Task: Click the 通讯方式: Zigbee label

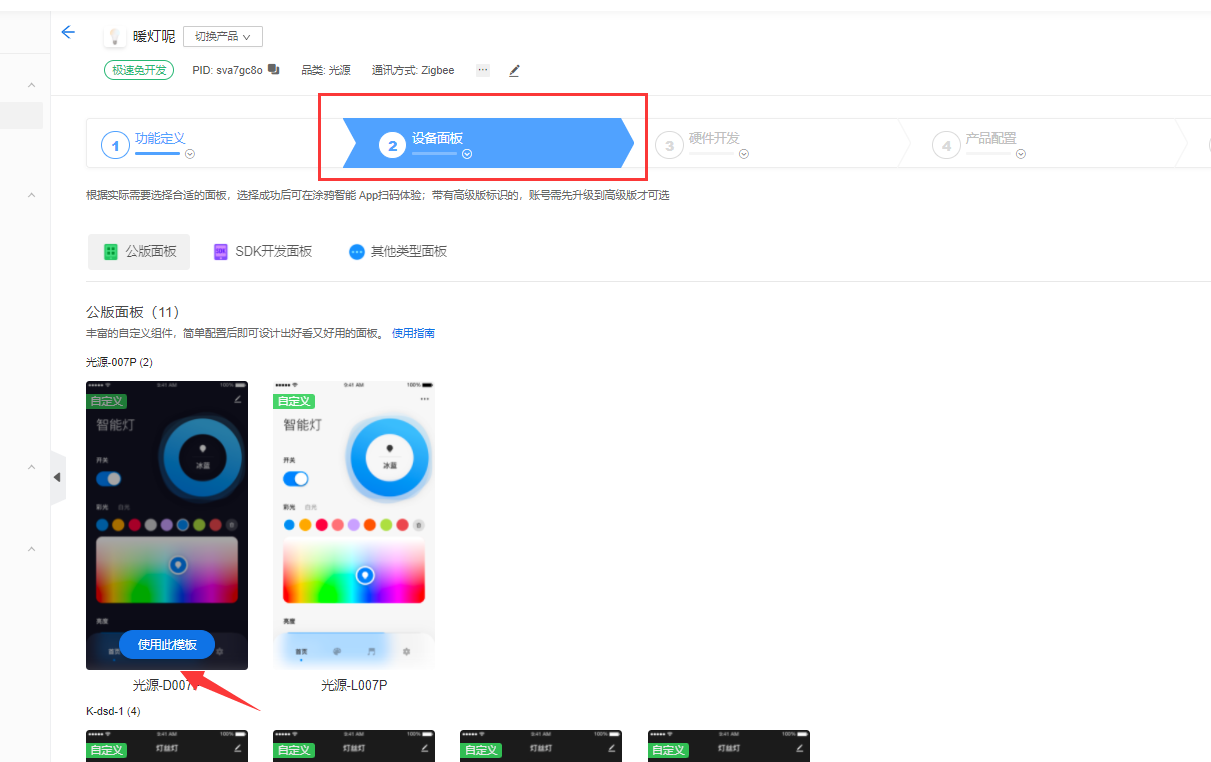Action: [x=413, y=70]
